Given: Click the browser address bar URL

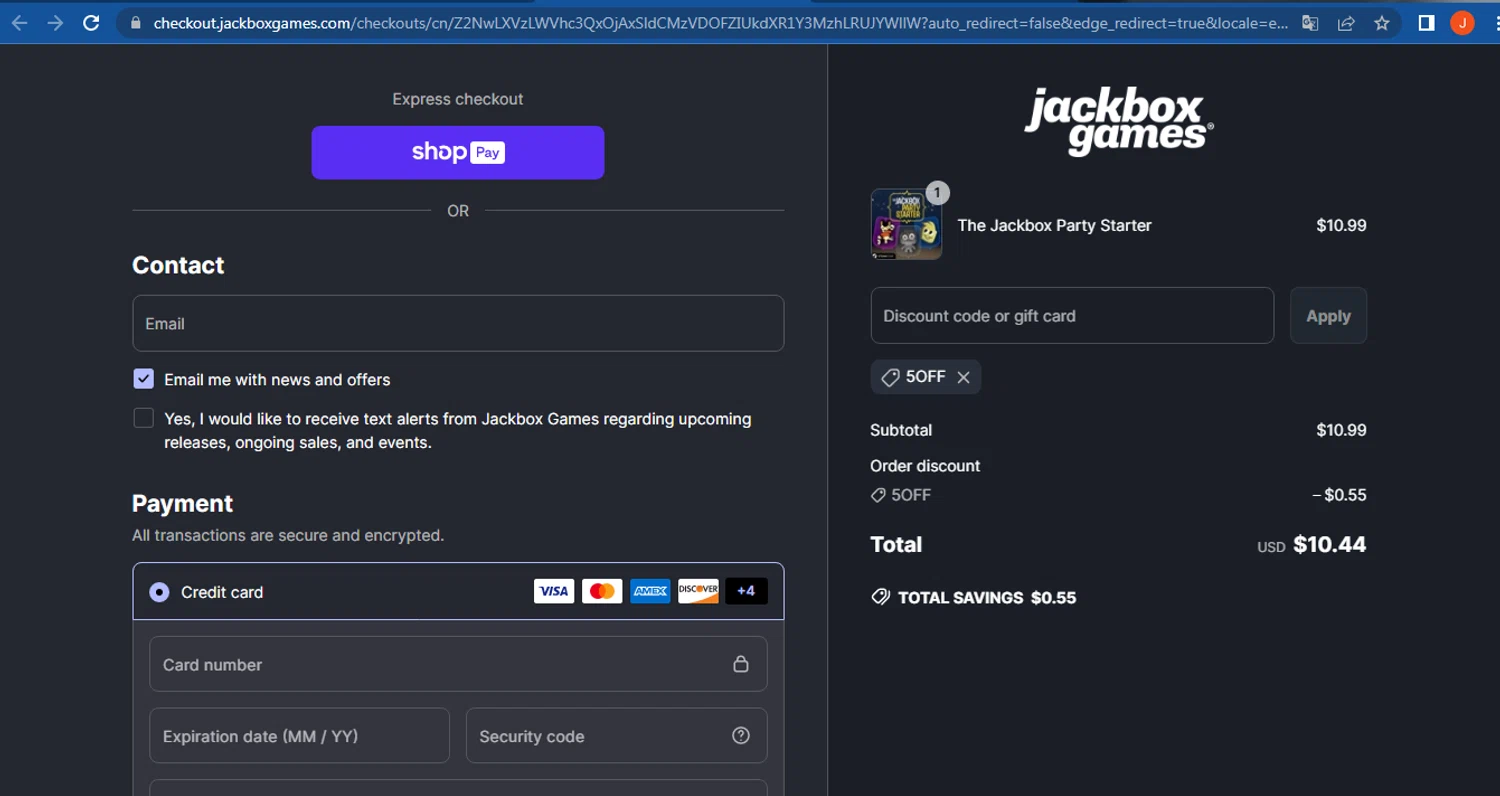Looking at the screenshot, I should (720, 23).
